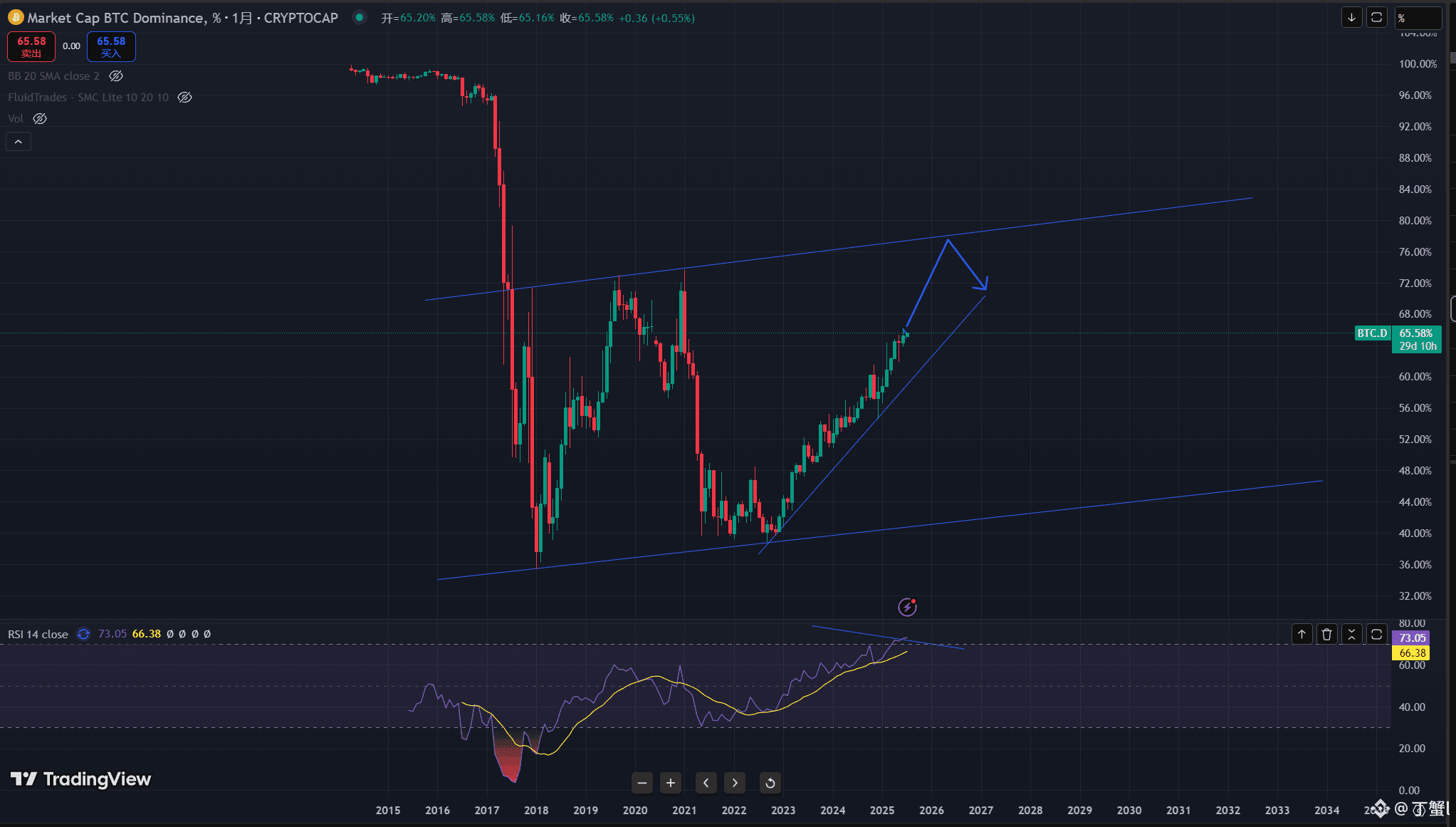1456x827 pixels.
Task: Click the purple 73.05 RSI scale label
Action: [x=1412, y=638]
